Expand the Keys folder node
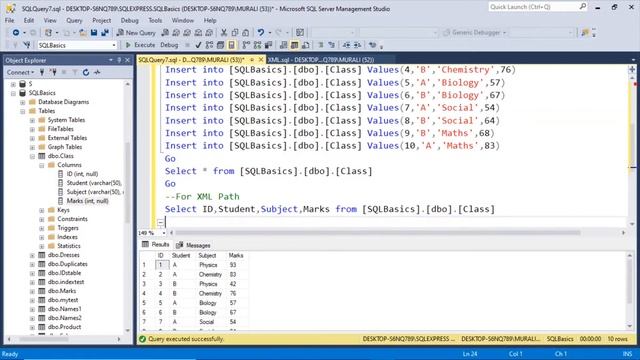 pos(42,210)
